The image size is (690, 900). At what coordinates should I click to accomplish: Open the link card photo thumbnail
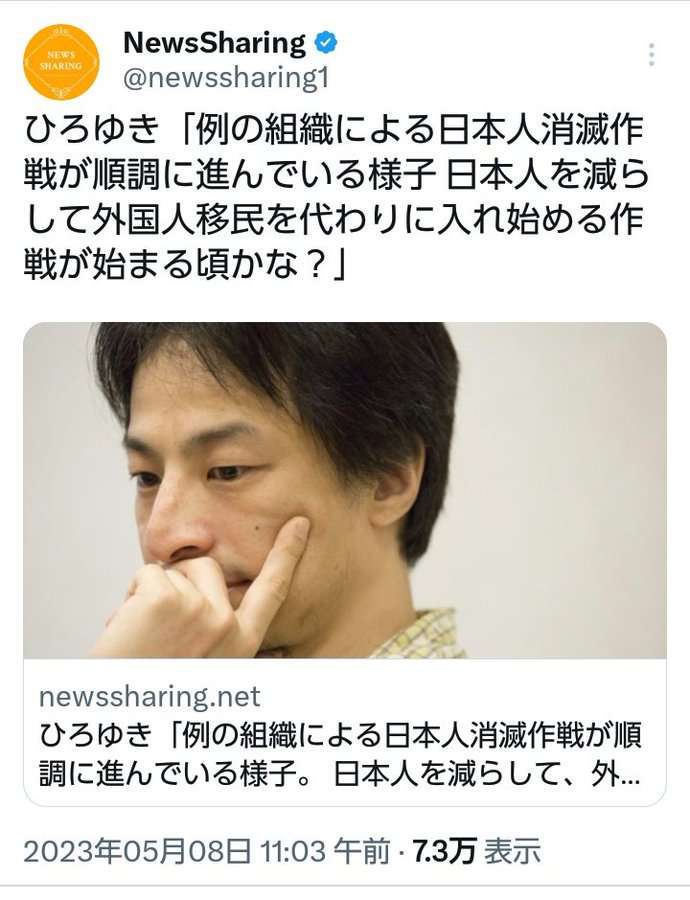(344, 490)
